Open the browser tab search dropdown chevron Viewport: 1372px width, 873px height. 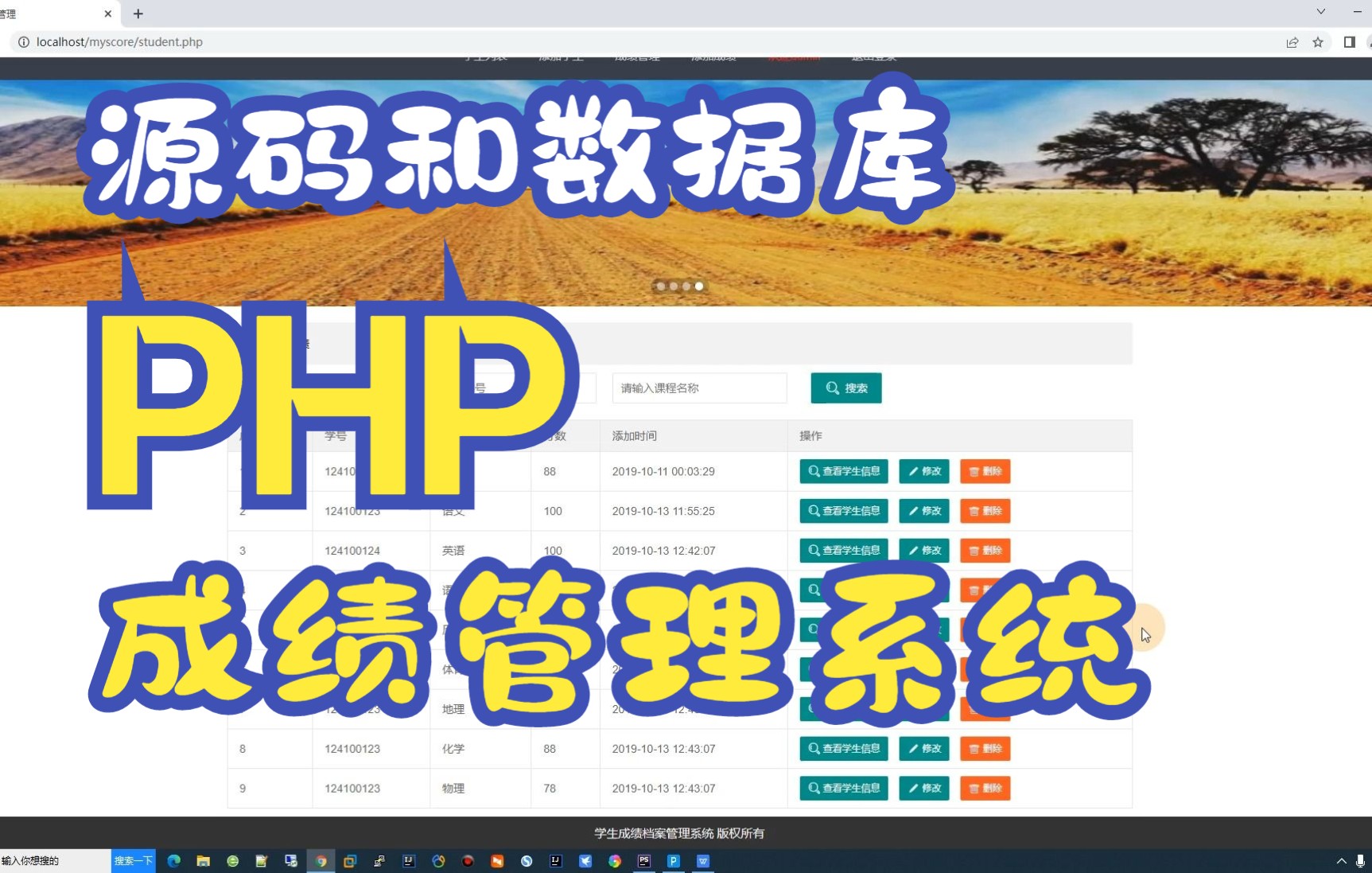1320,12
